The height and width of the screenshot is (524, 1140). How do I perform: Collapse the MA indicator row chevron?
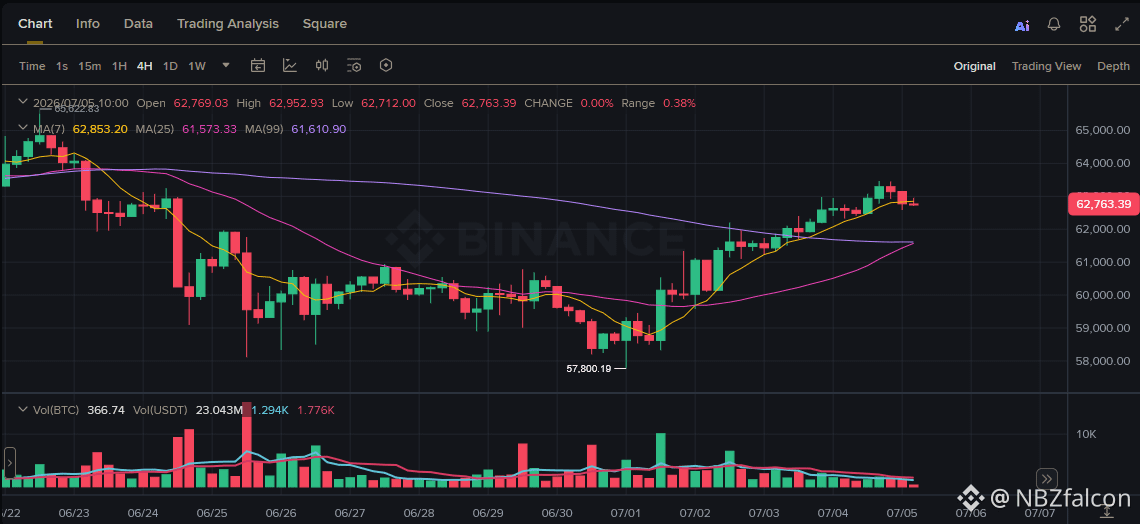22,129
